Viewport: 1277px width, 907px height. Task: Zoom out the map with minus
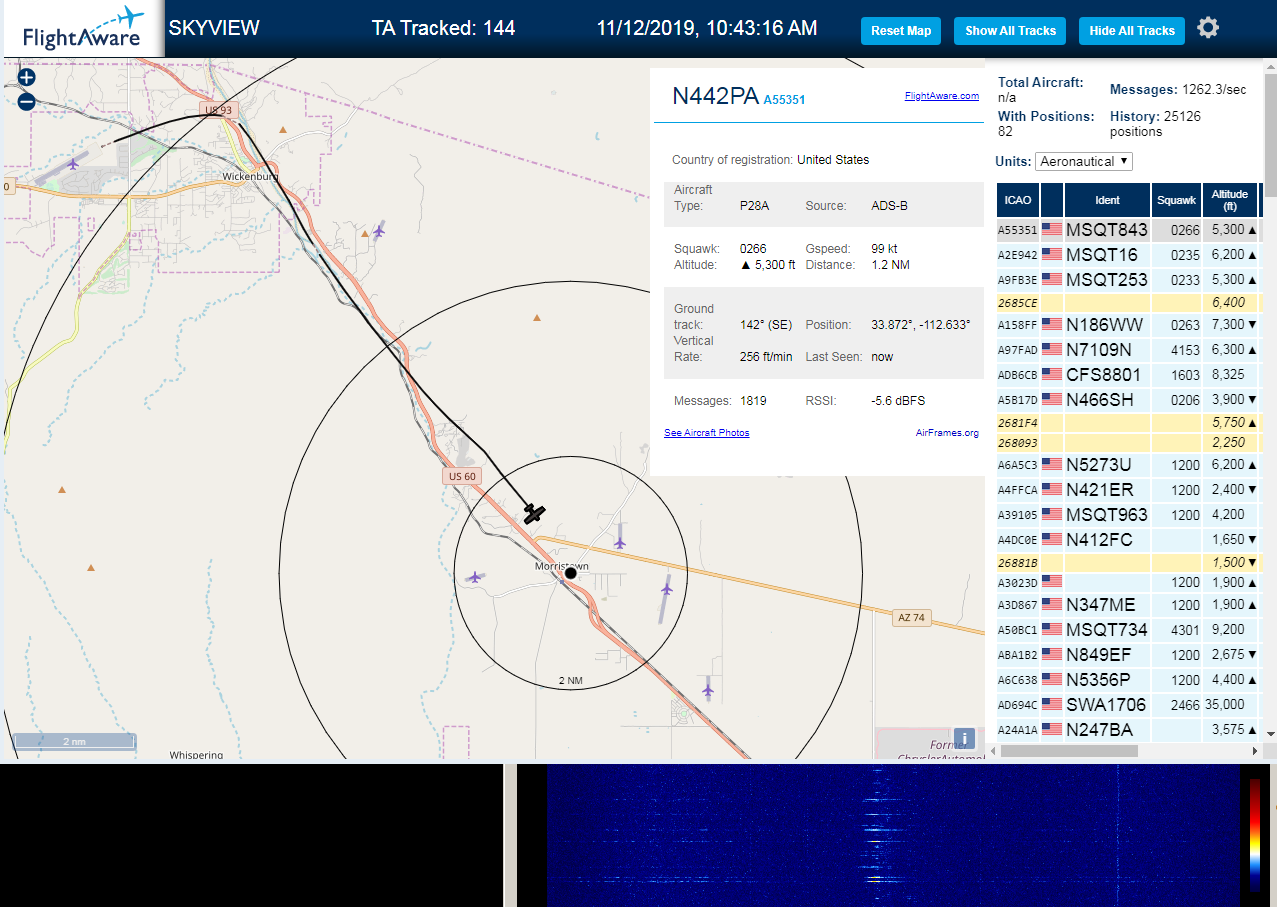[x=27, y=101]
